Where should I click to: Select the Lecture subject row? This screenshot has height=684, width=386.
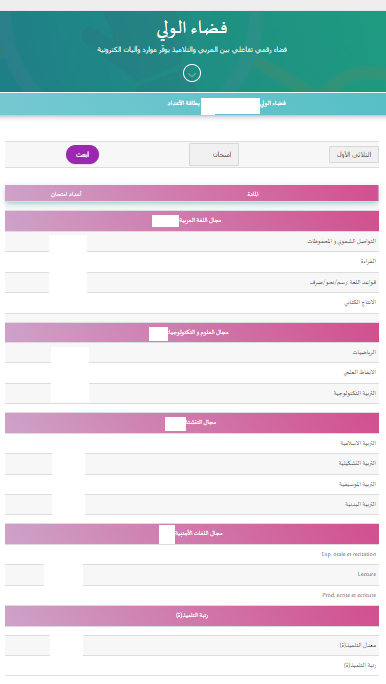pyautogui.click(x=192, y=575)
